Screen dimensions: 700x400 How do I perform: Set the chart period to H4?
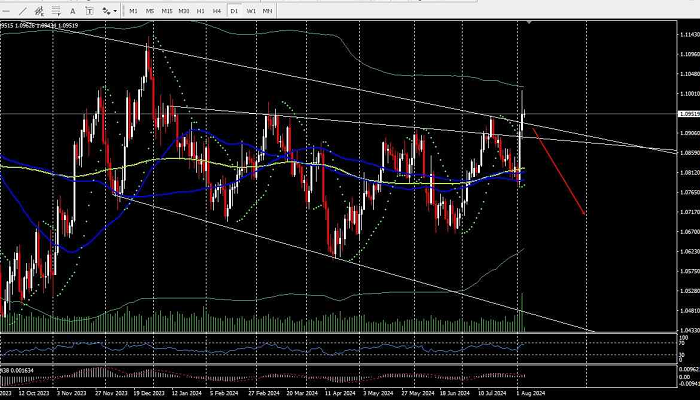[x=216, y=10]
